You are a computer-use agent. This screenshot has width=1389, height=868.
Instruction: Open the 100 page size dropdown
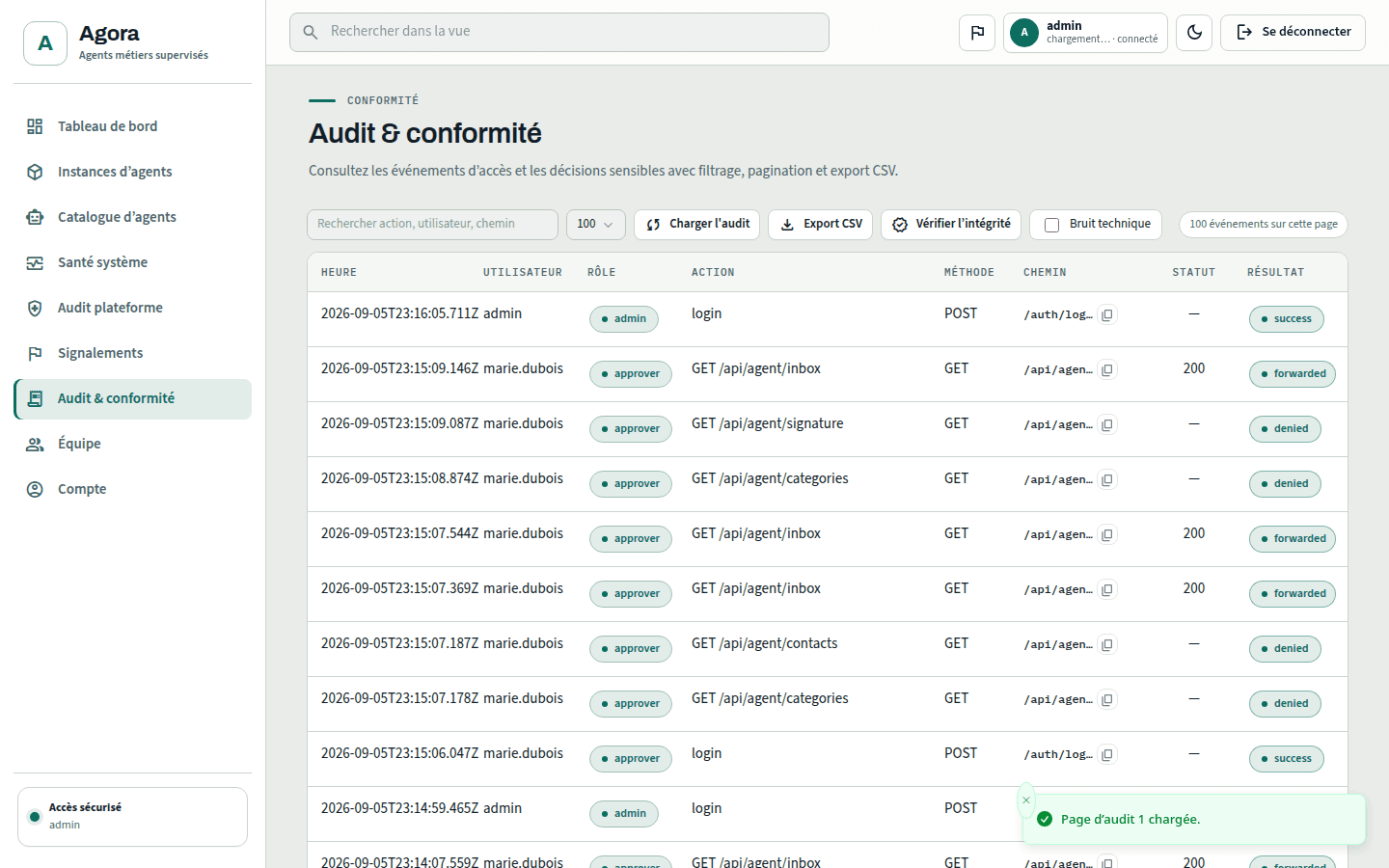coord(595,224)
